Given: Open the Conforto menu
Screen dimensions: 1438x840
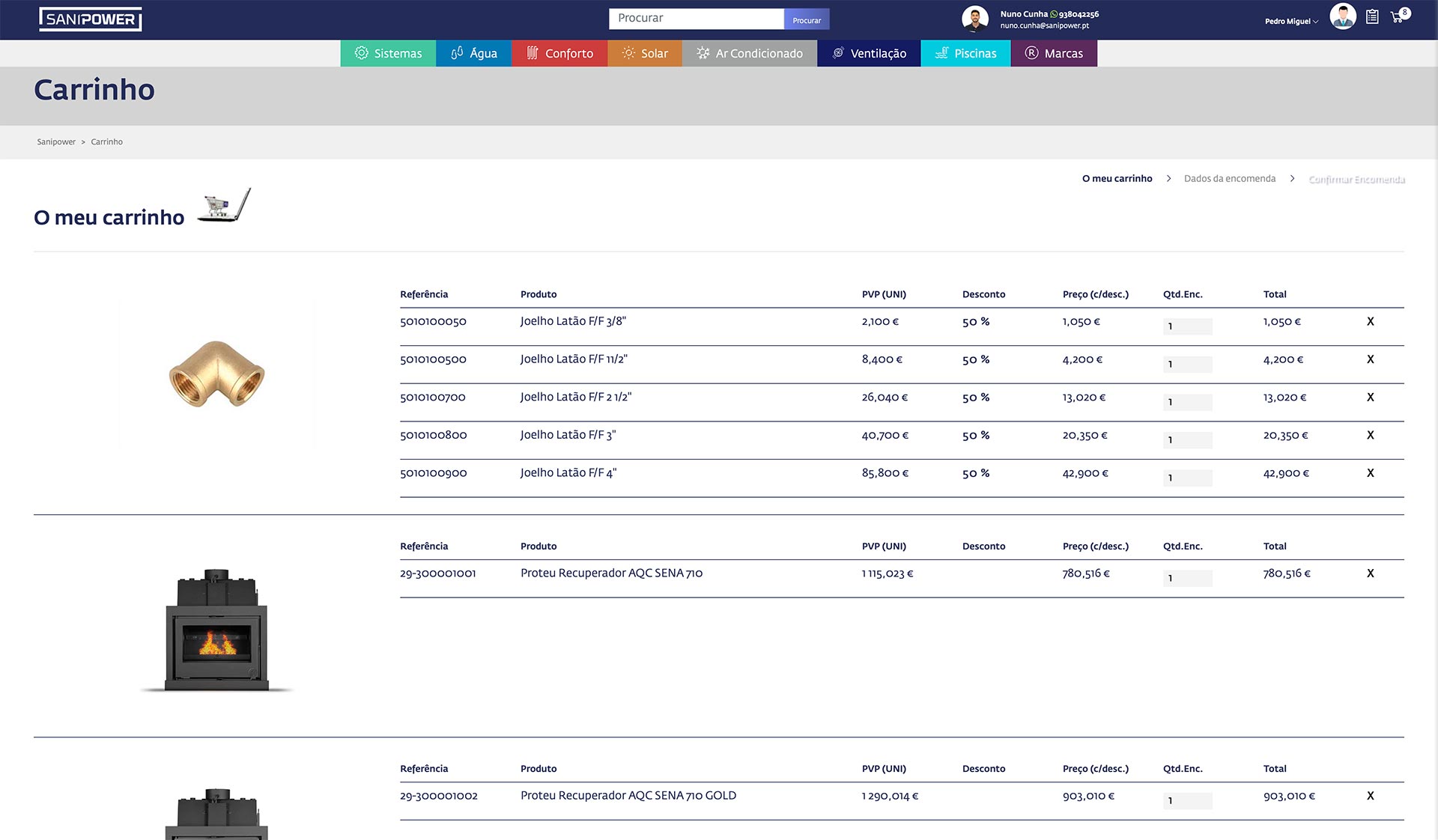Looking at the screenshot, I should click(559, 53).
